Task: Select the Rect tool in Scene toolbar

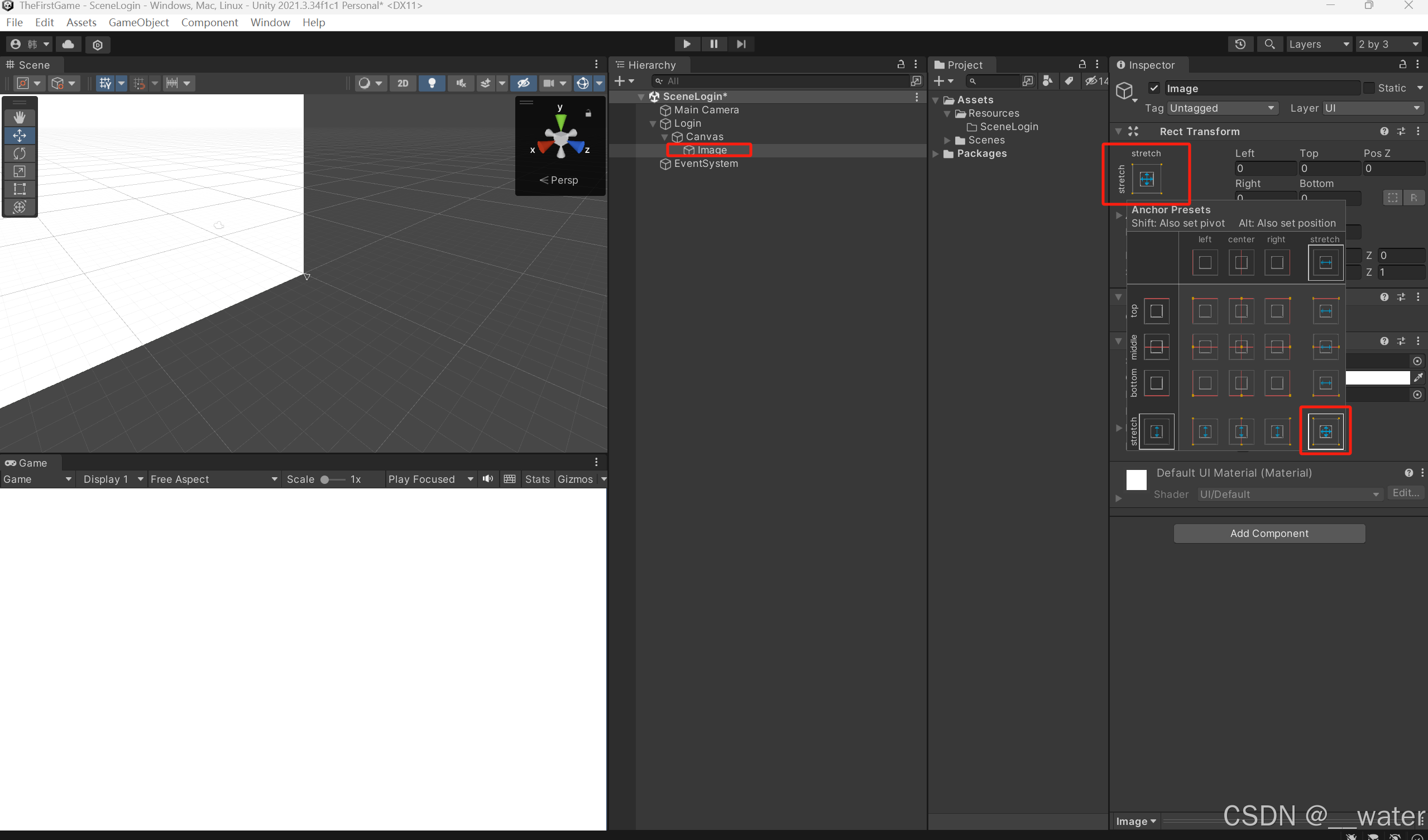Action: coord(20,189)
